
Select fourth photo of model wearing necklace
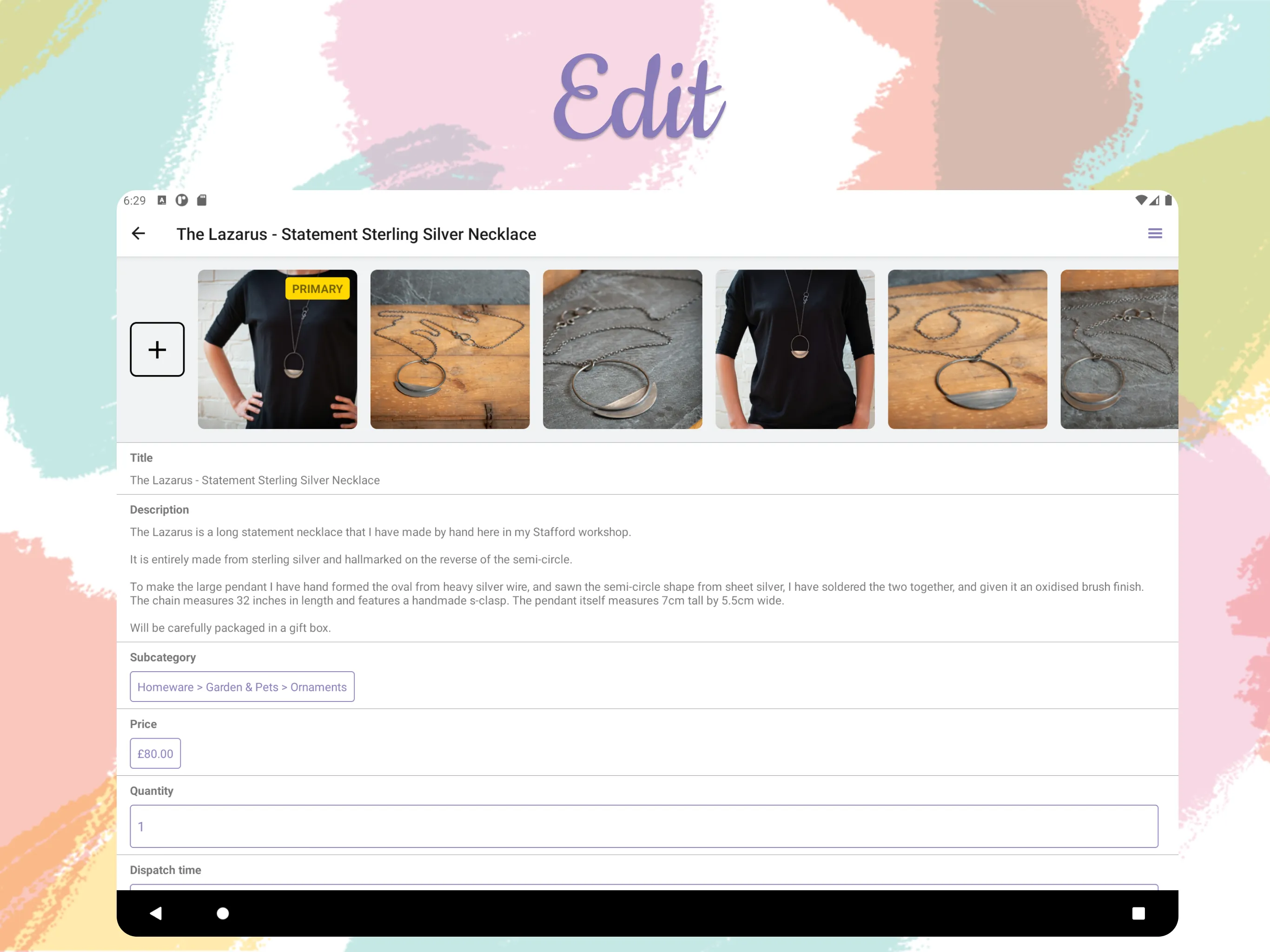(x=795, y=349)
